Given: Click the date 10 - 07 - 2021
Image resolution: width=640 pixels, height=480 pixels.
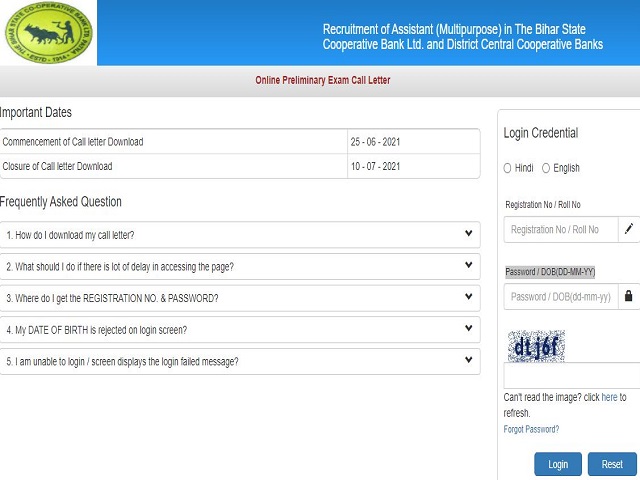Looking at the screenshot, I should [375, 167].
